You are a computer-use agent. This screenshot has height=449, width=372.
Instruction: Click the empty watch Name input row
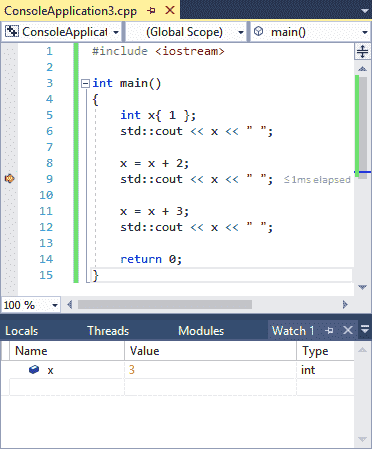tap(67, 387)
